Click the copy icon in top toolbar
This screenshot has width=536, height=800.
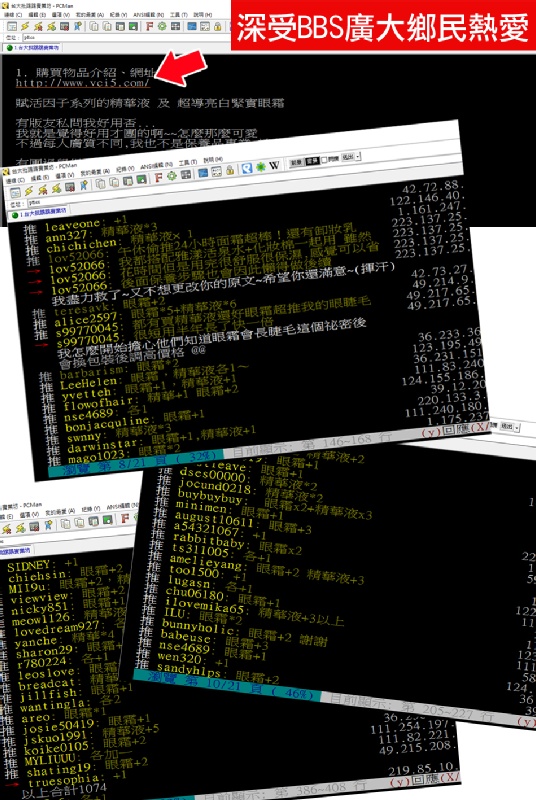coord(94,27)
